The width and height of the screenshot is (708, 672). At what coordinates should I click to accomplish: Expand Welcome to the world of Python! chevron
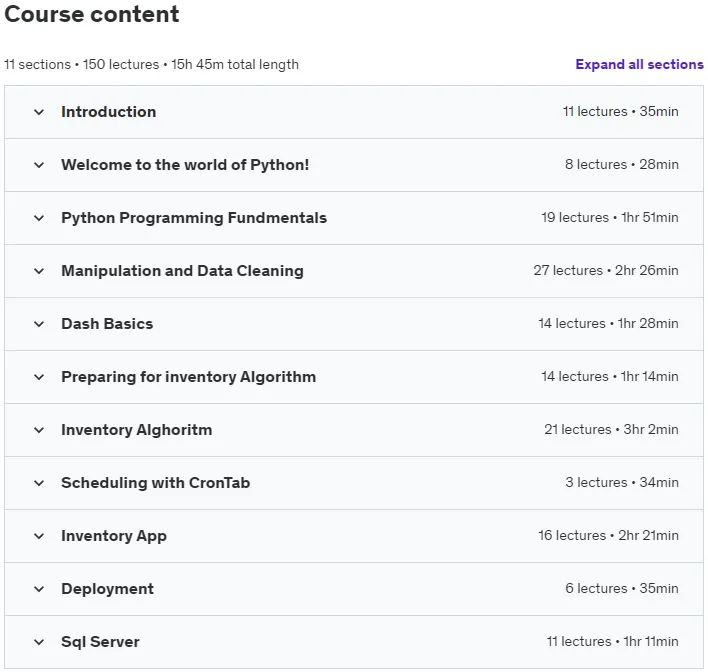point(39,165)
